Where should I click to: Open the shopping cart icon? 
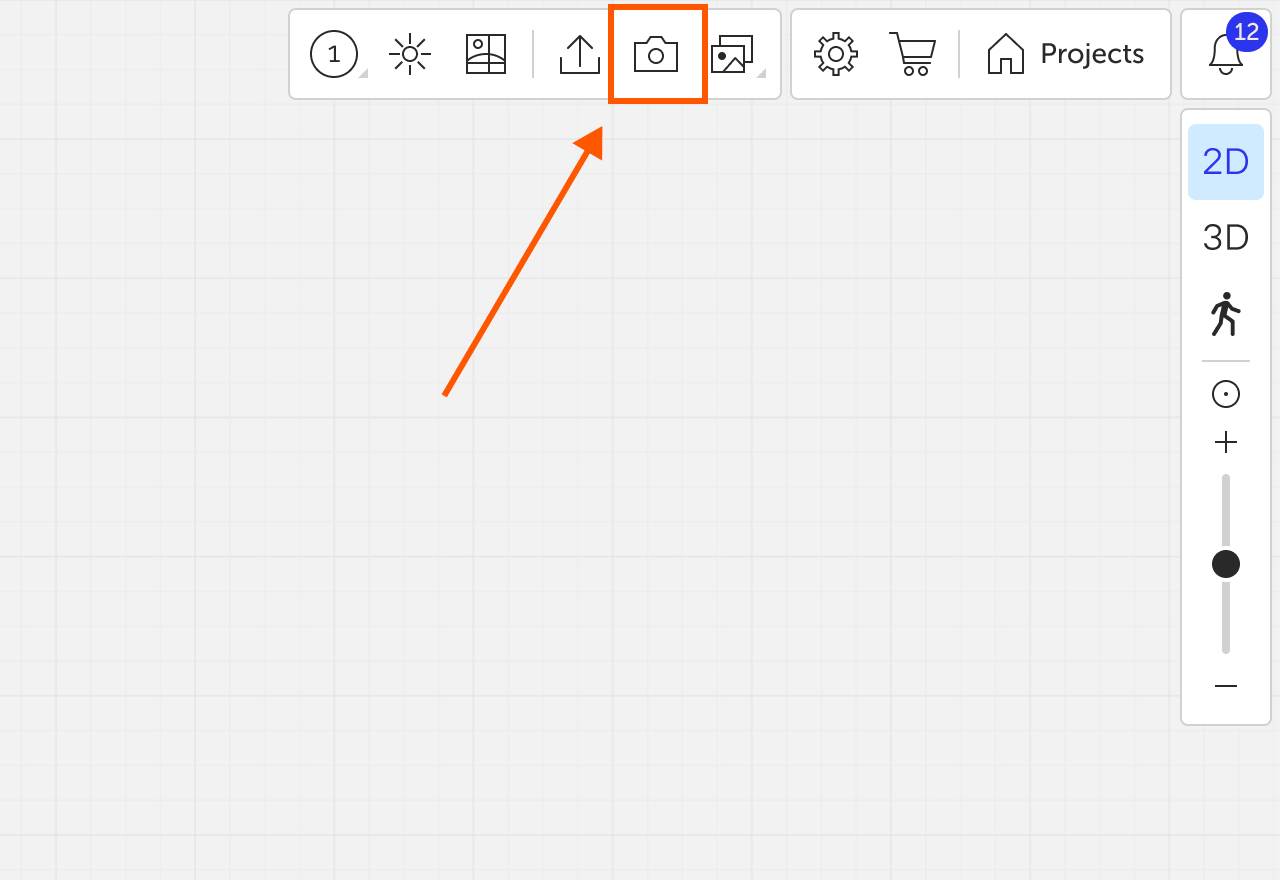(912, 54)
